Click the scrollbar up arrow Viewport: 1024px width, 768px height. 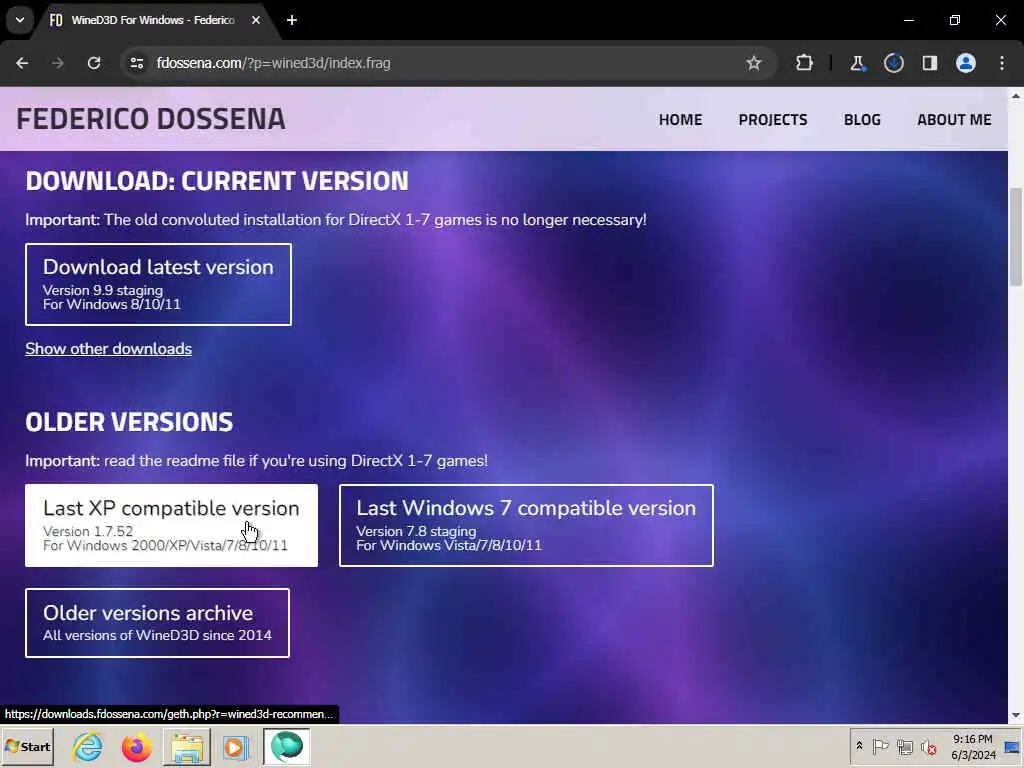(x=1016, y=95)
